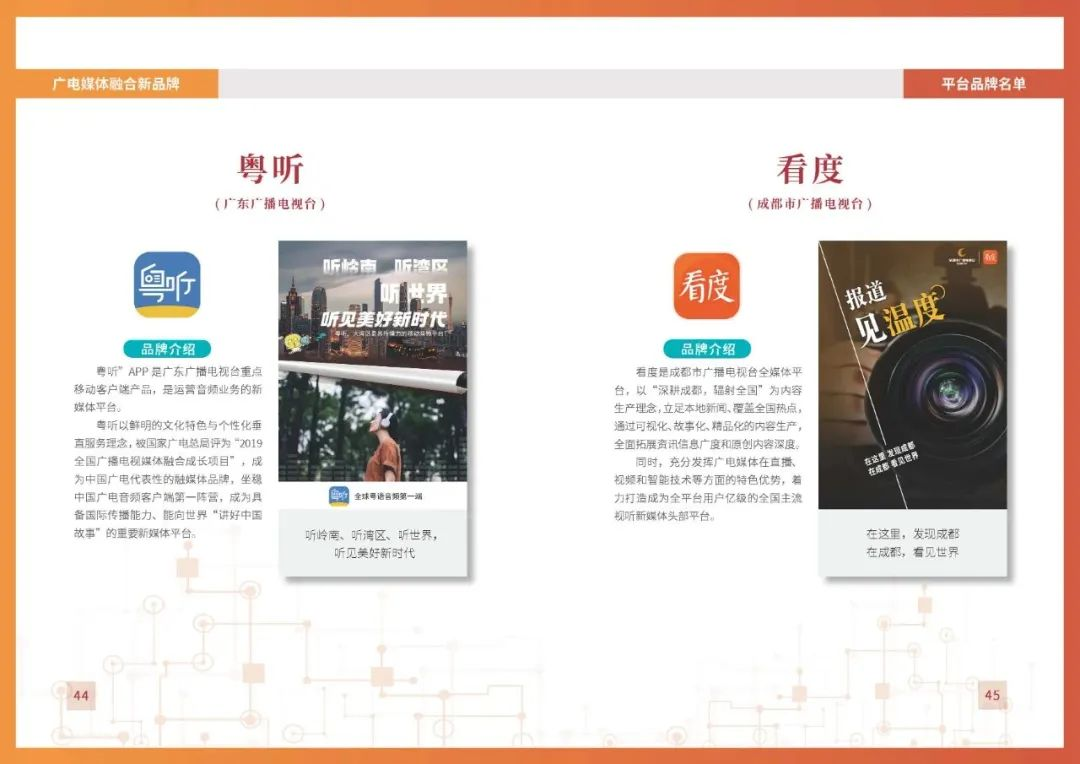1080x764 pixels.
Task: Click poster headline 听见美好新时代
Action: 384,319
